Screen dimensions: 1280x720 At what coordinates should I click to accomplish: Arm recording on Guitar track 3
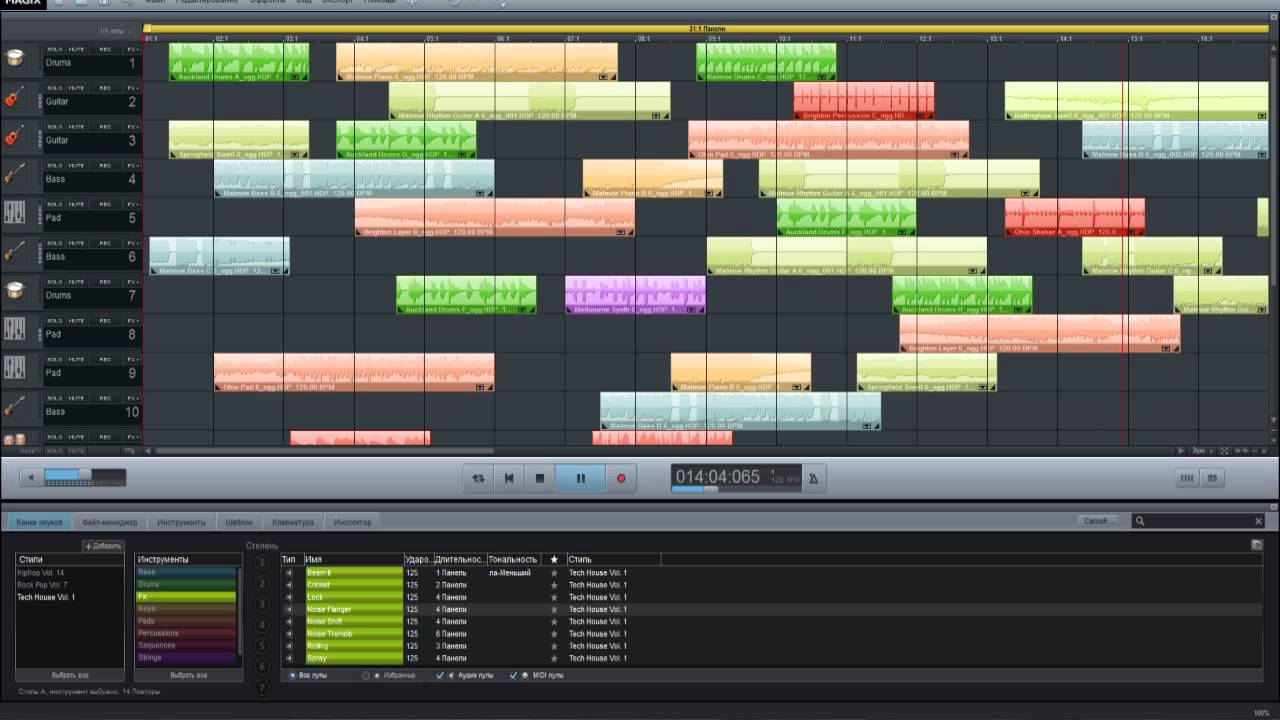[105, 127]
